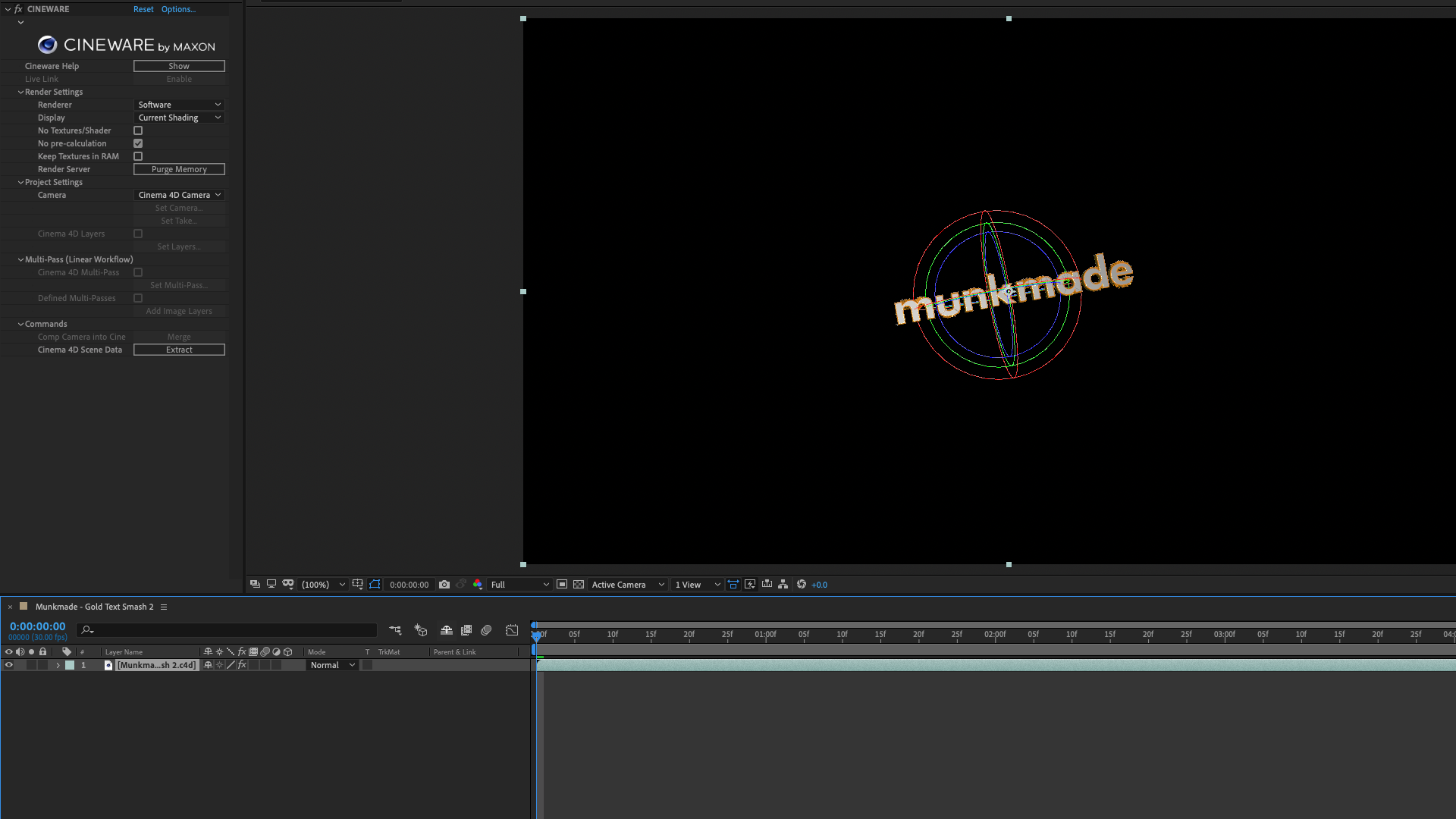
Task: Open the Active Camera view dropdown
Action: click(x=627, y=584)
